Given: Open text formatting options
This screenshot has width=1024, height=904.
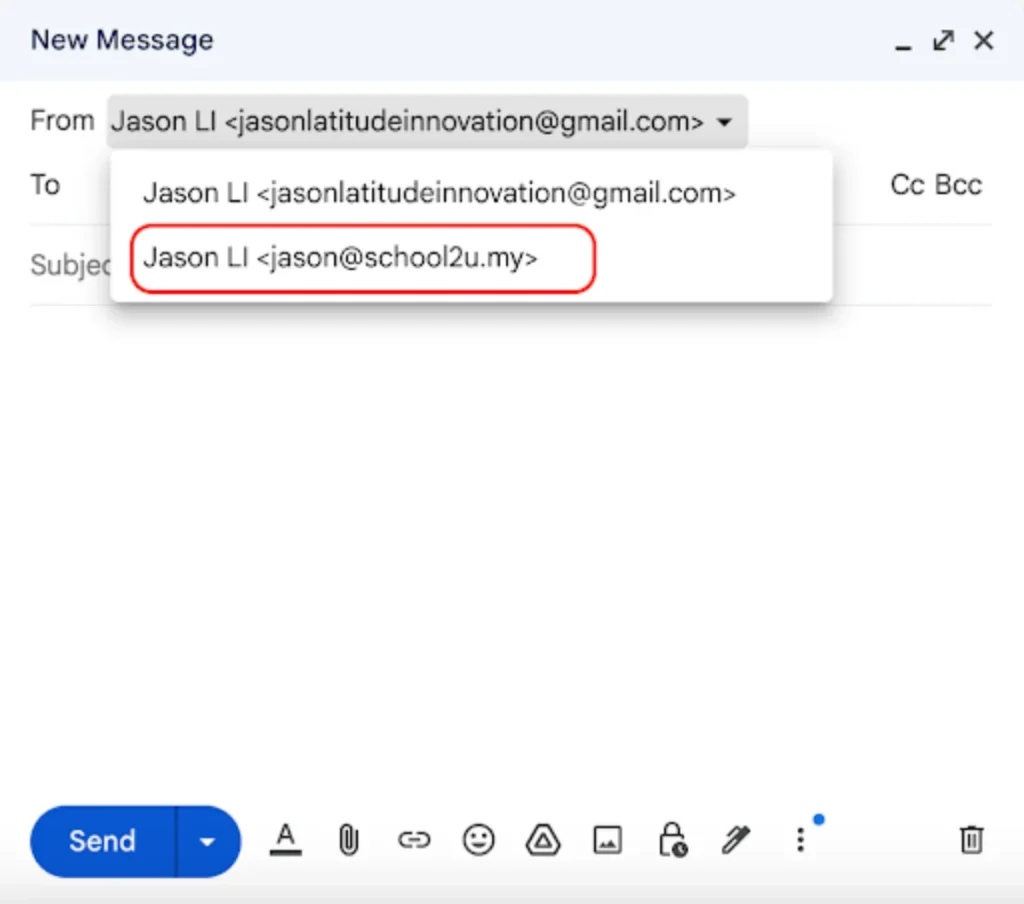Looking at the screenshot, I should click(286, 840).
